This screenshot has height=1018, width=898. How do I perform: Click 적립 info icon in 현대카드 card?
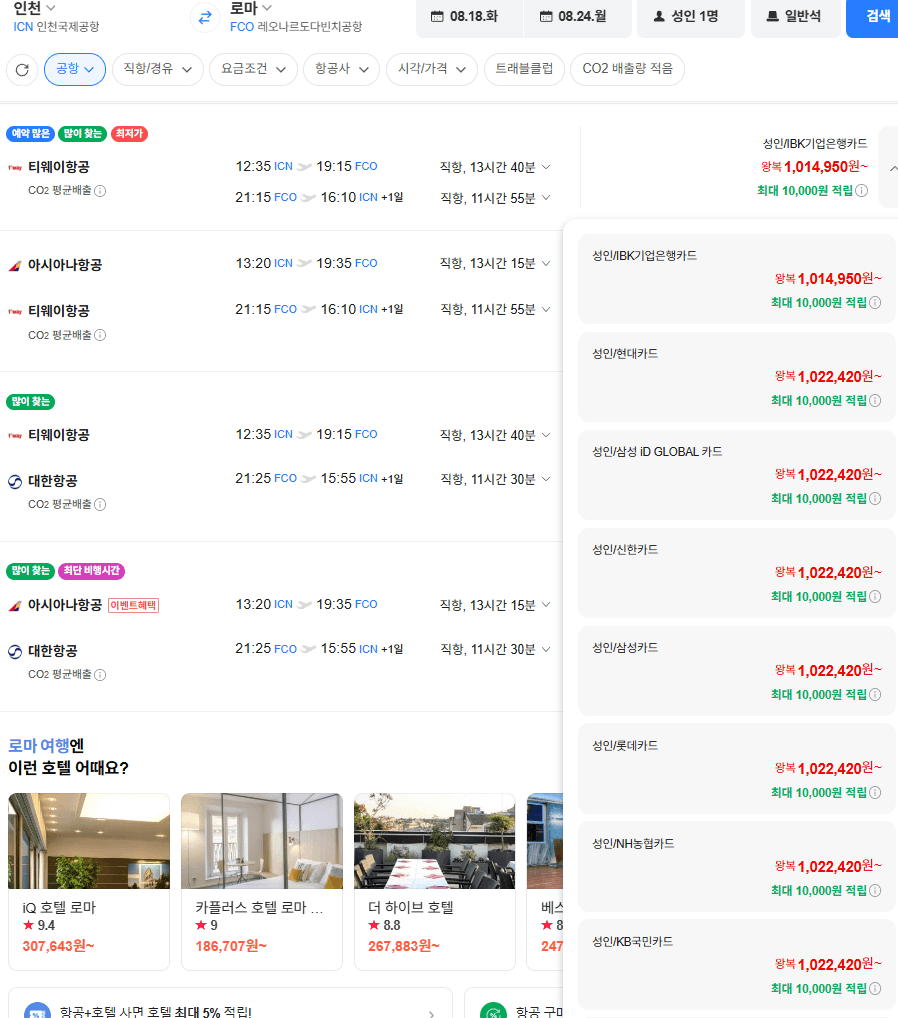[875, 401]
